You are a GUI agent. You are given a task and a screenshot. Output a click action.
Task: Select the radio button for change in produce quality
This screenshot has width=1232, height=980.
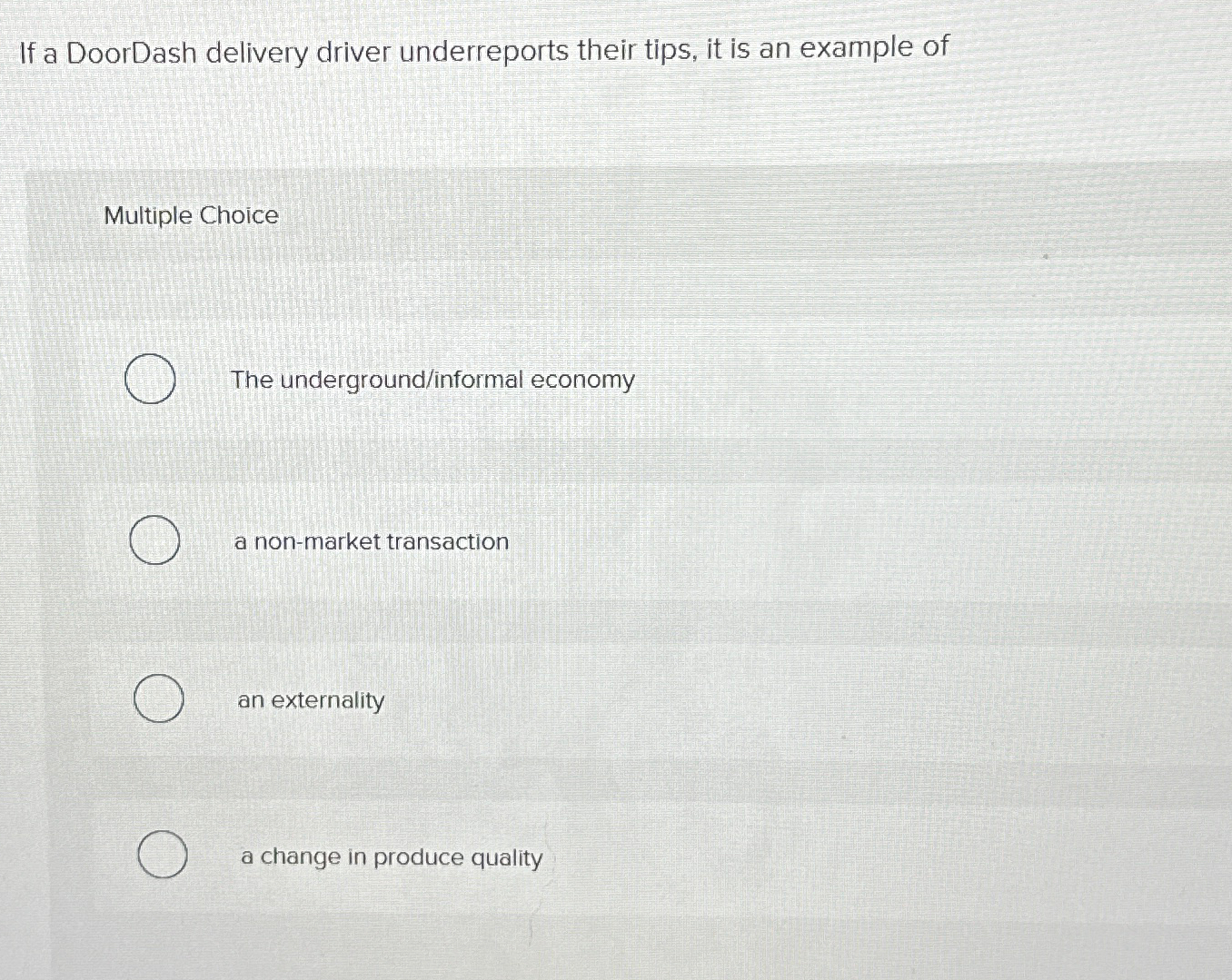click(x=163, y=855)
